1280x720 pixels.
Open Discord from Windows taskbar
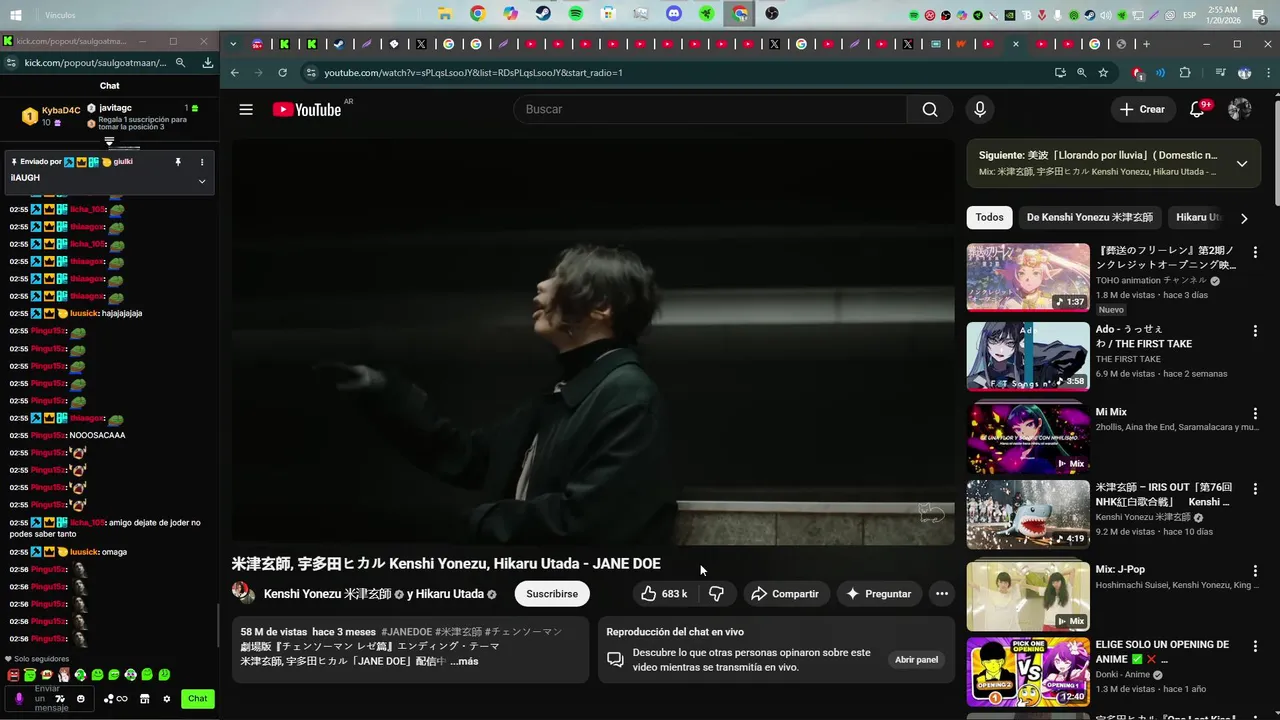pyautogui.click(x=674, y=14)
